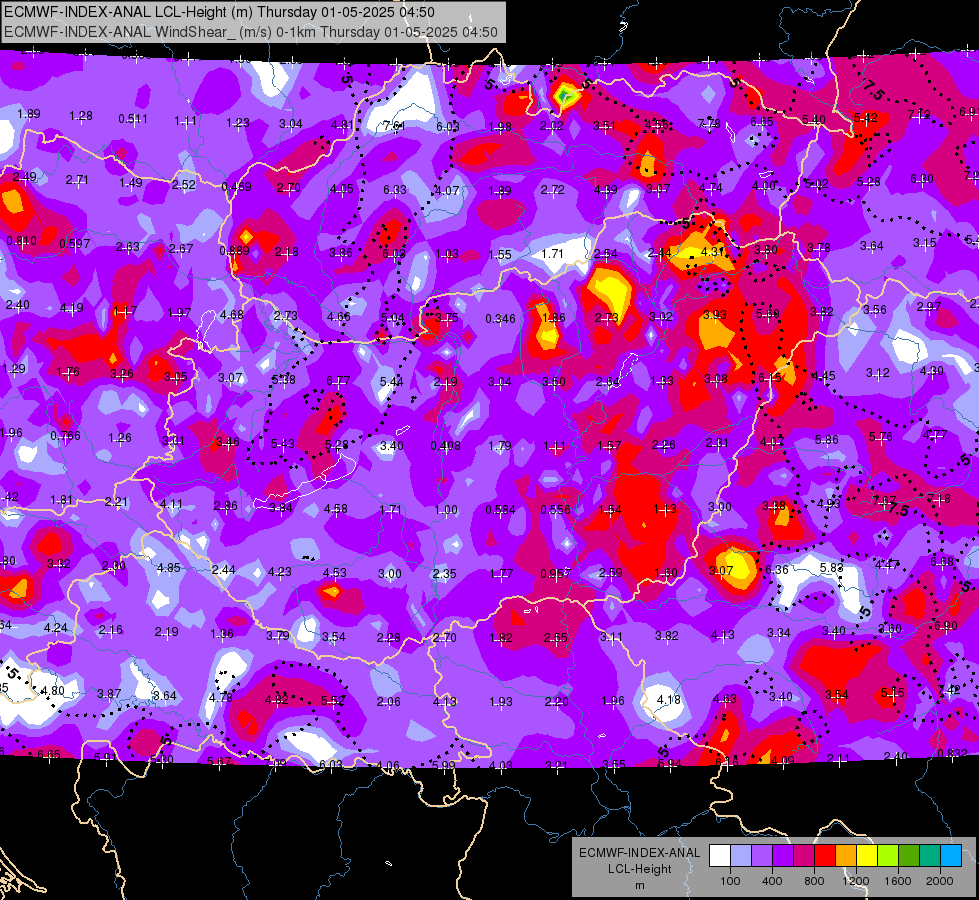Screen dimensions: 979x900
Task: Click the legend label 800
Action: click(x=814, y=881)
